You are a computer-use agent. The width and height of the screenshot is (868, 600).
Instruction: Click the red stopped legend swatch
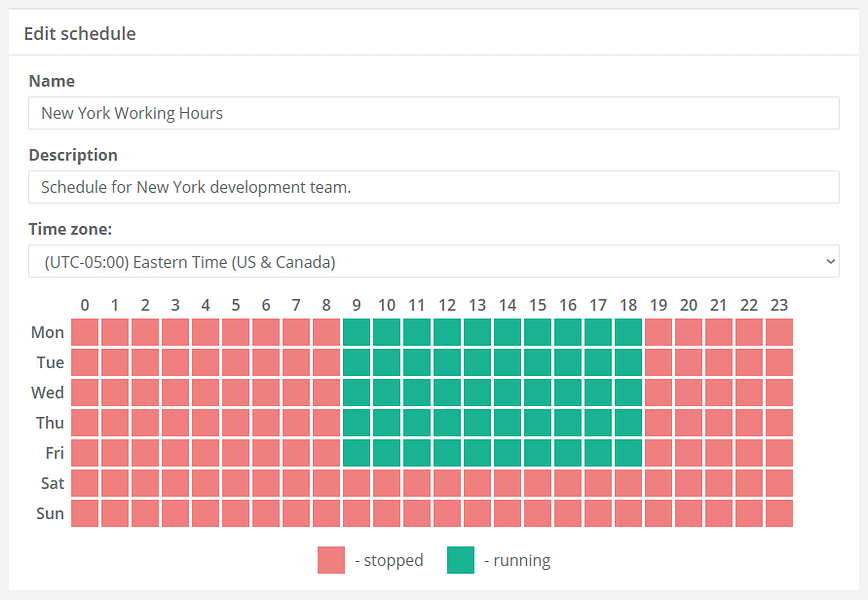click(x=332, y=560)
